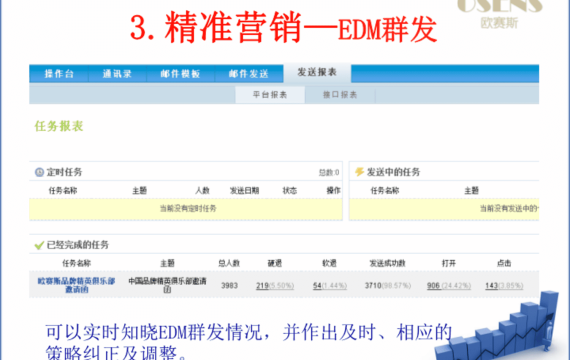Open the 操作台 tab
570x360 pixels.
pyautogui.click(x=59, y=74)
